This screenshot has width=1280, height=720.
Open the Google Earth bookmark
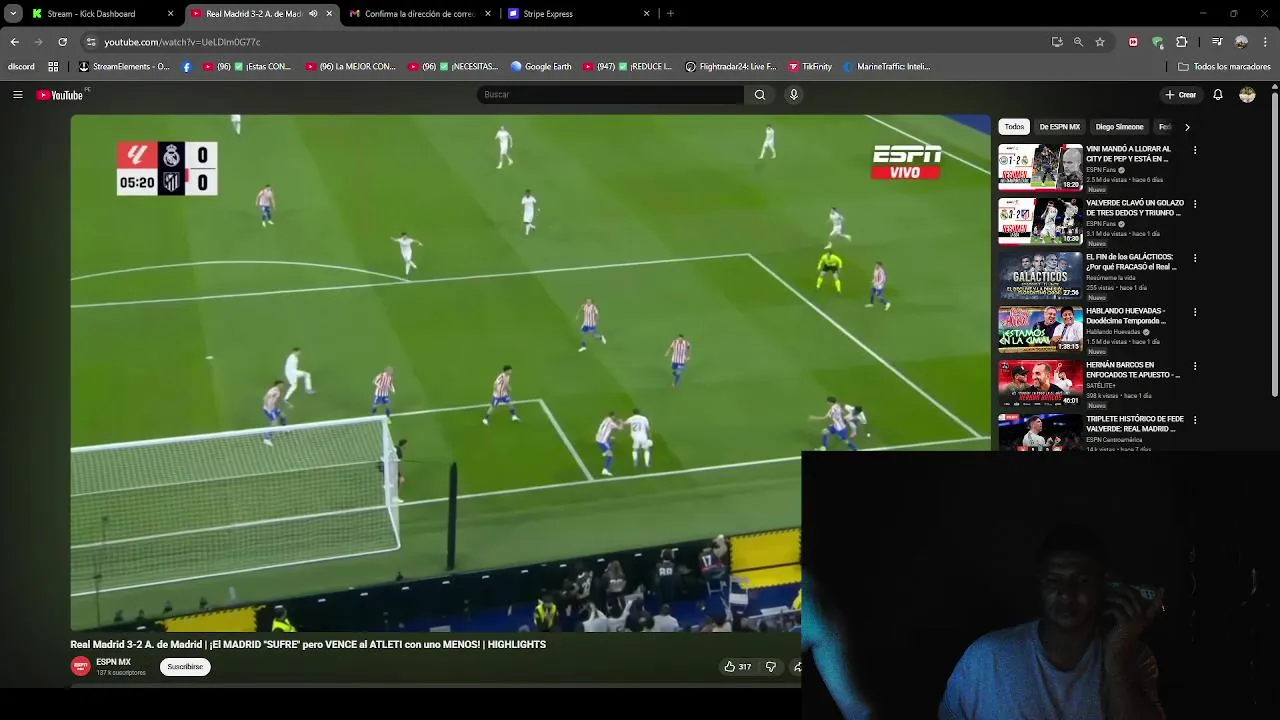[x=541, y=67]
